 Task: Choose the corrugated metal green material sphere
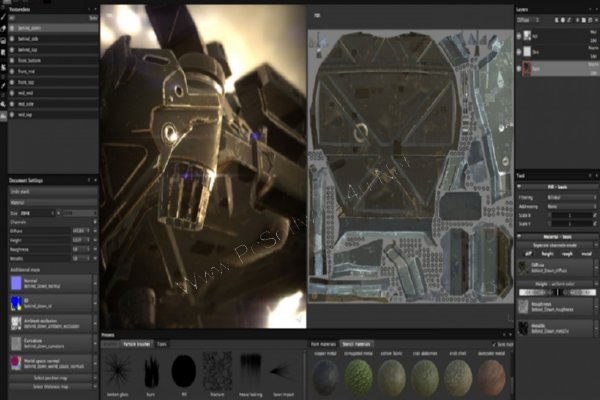click(x=359, y=377)
